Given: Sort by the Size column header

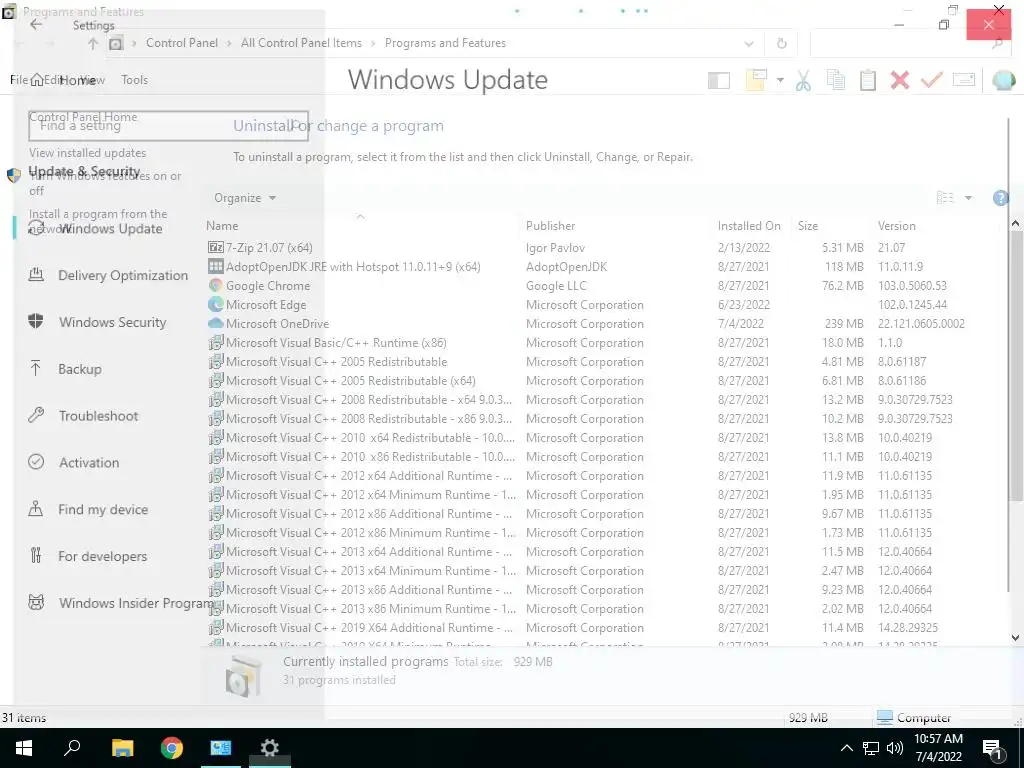Looking at the screenshot, I should [808, 225].
